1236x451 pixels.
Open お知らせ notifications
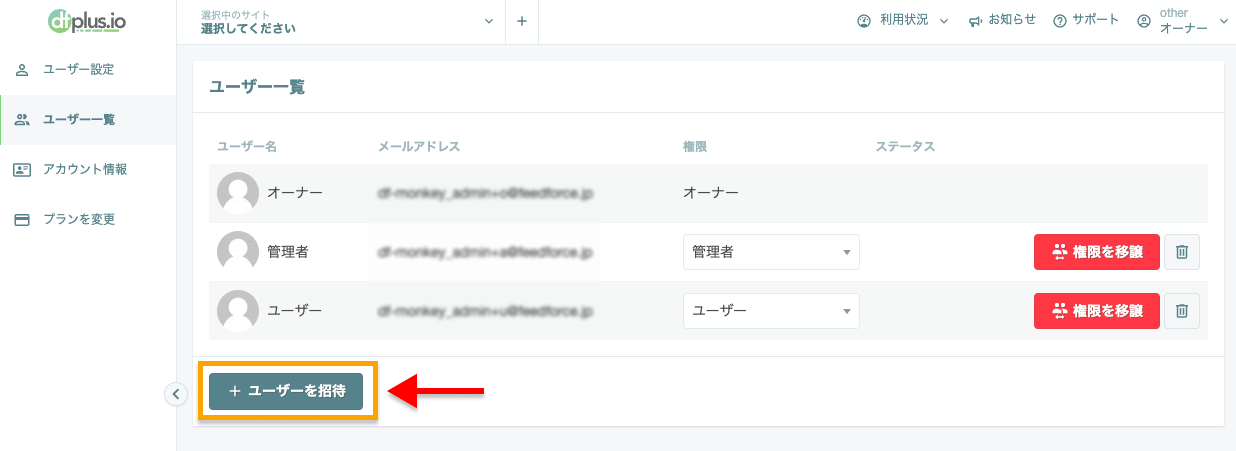coord(1002,21)
